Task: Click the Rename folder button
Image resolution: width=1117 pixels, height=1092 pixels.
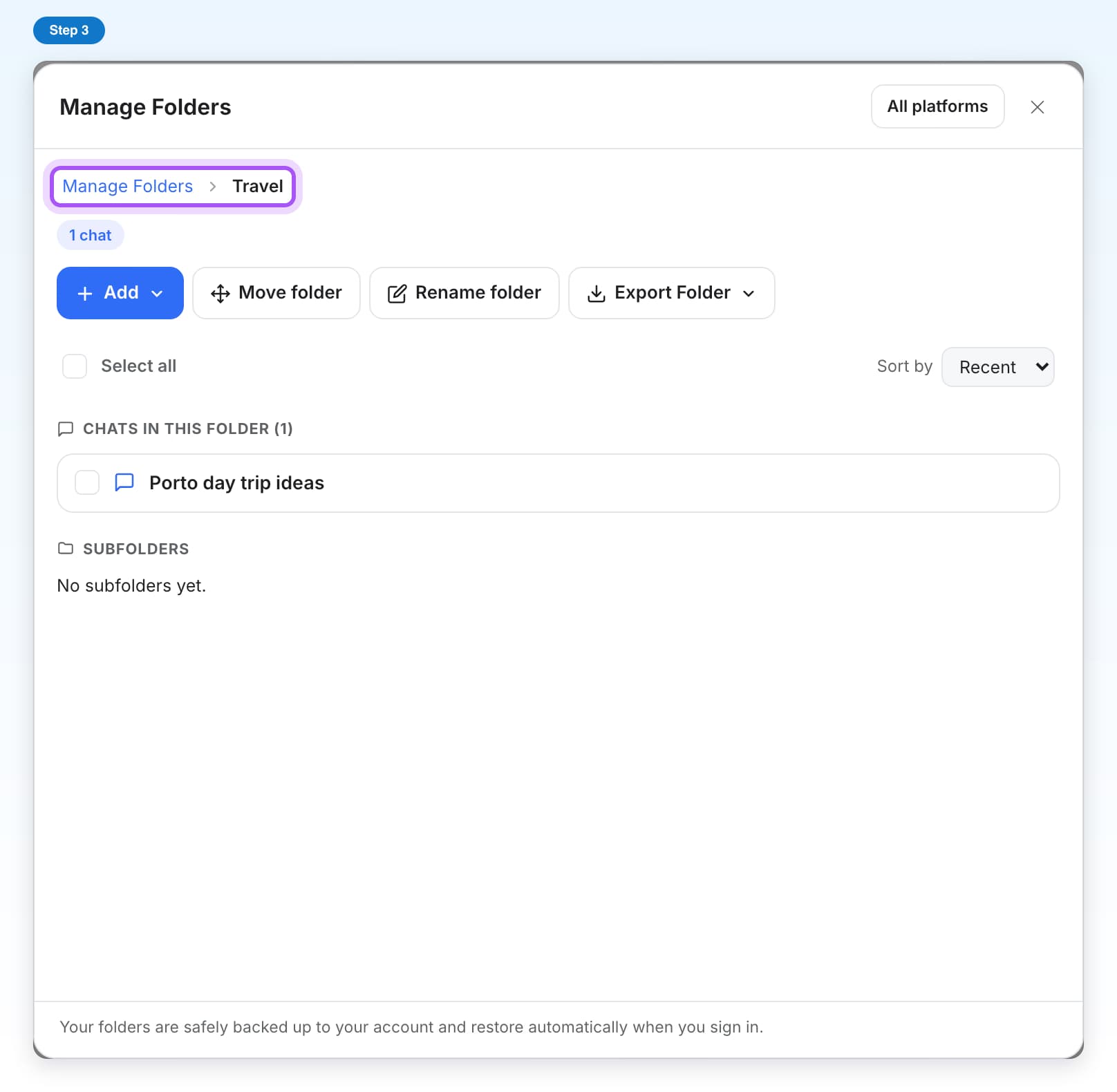Action: coord(464,293)
